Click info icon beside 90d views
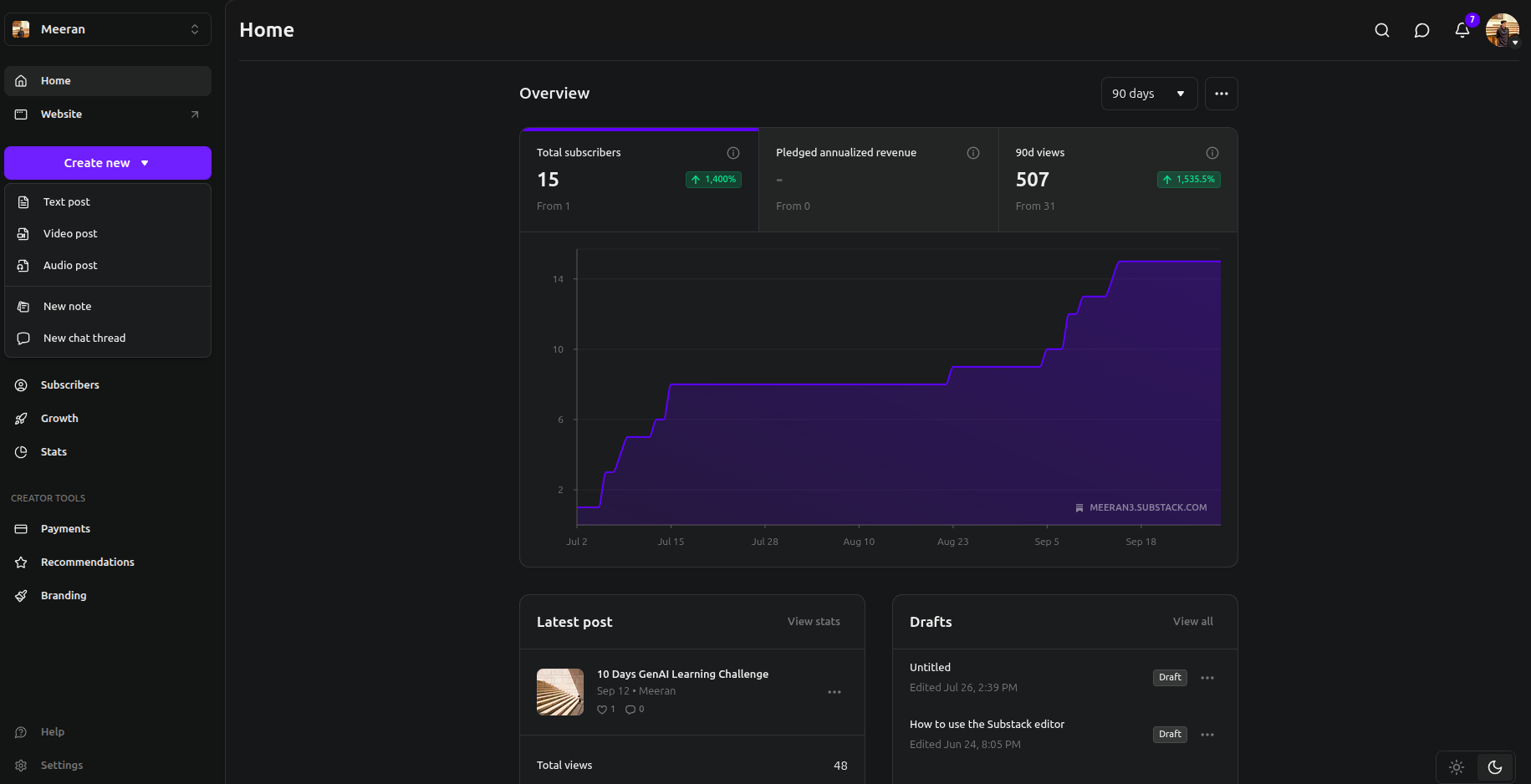The image size is (1531, 784). click(1212, 153)
